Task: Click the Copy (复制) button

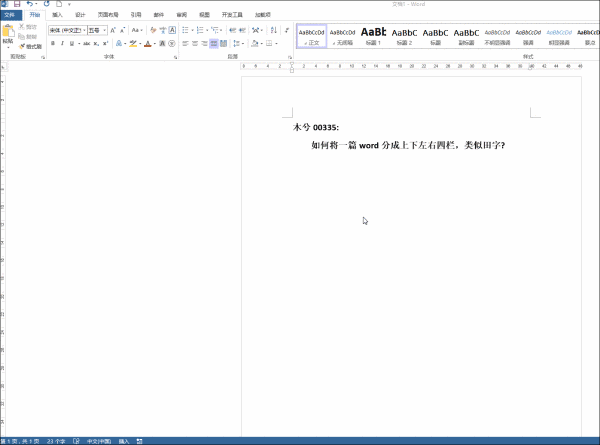Action: coord(28,37)
